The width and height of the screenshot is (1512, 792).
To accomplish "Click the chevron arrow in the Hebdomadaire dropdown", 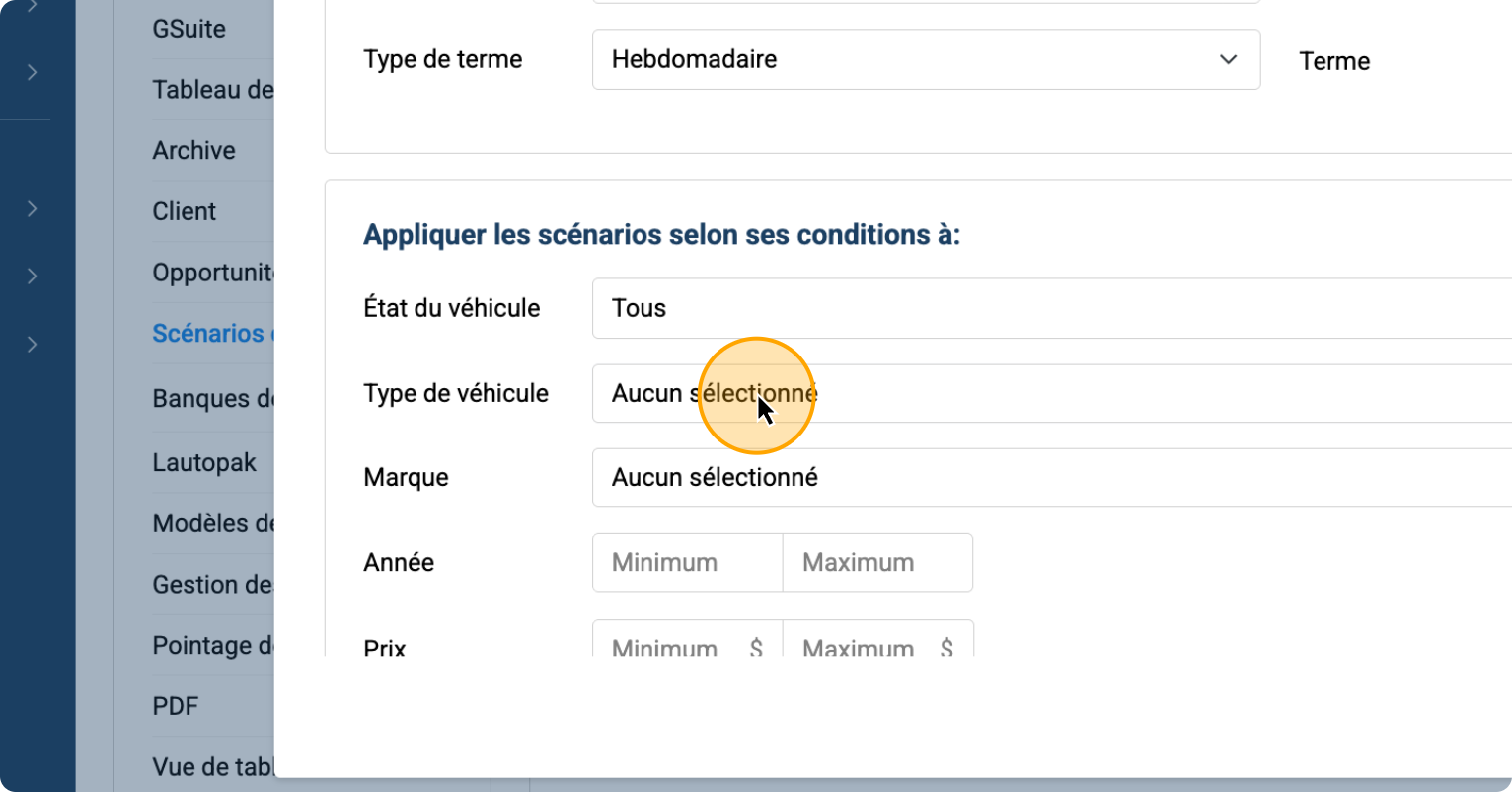I will pos(1228,59).
